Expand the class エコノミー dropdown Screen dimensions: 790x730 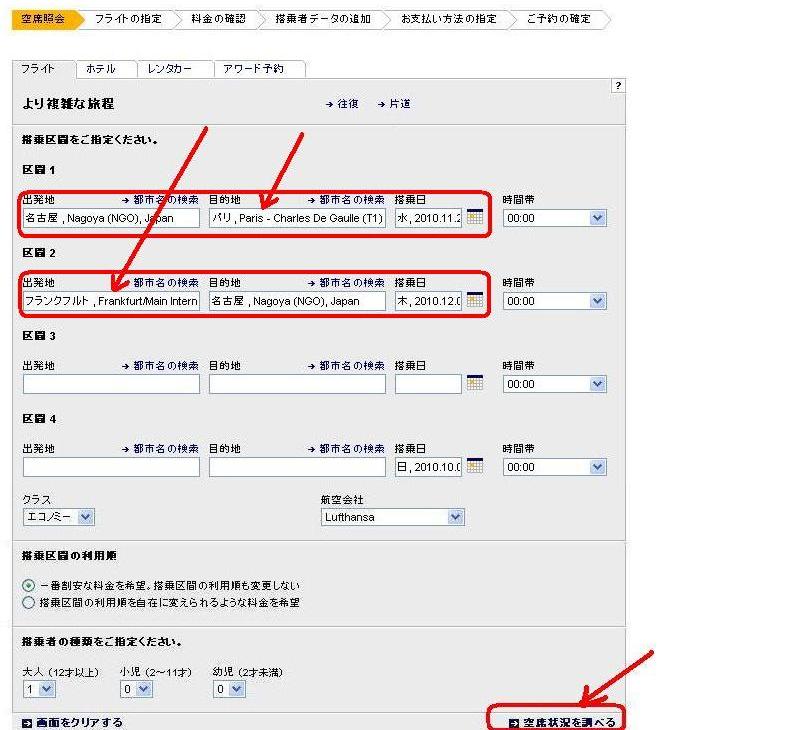58,517
